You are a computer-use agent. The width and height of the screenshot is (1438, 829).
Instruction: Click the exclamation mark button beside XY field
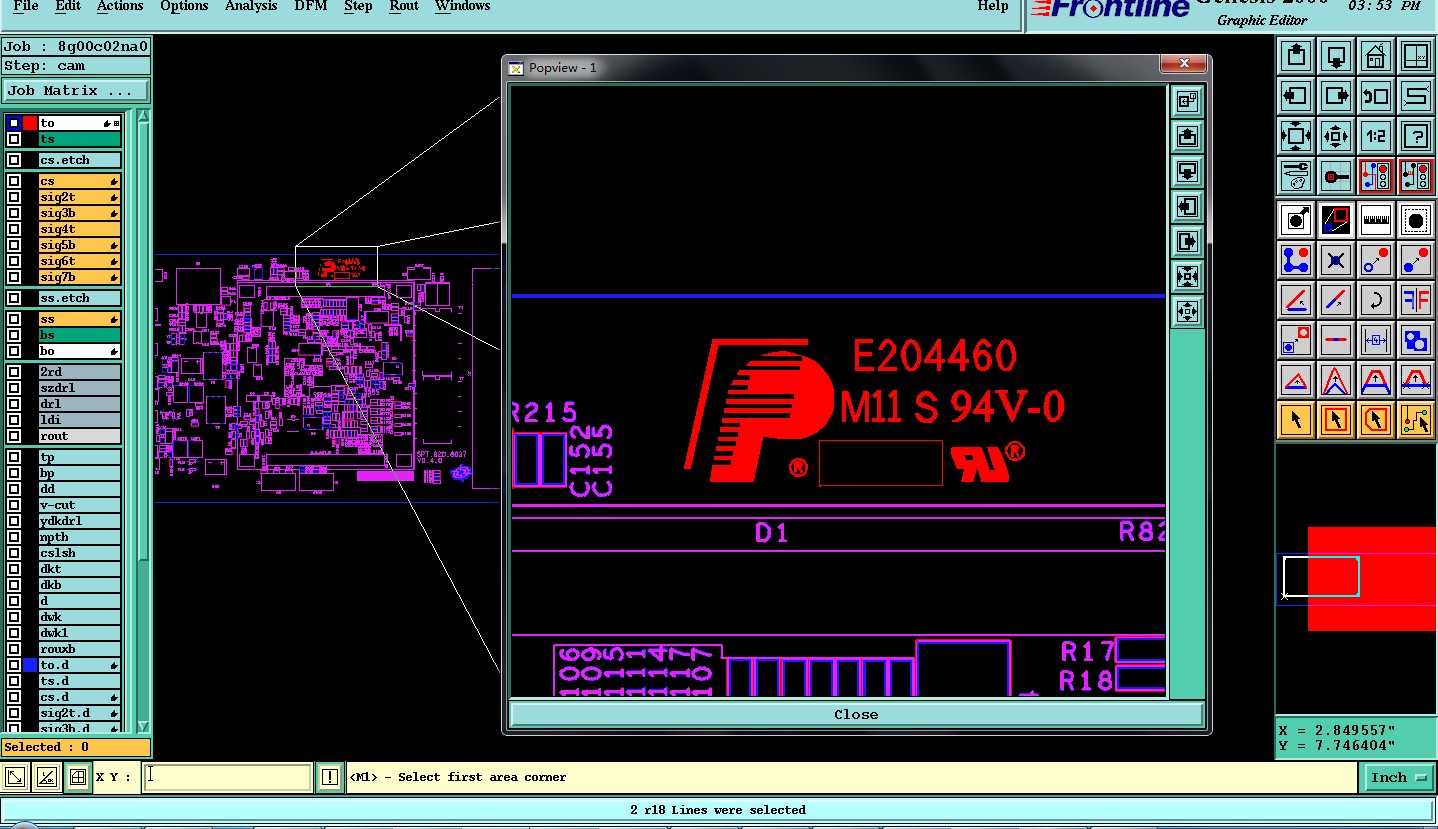[x=329, y=777]
